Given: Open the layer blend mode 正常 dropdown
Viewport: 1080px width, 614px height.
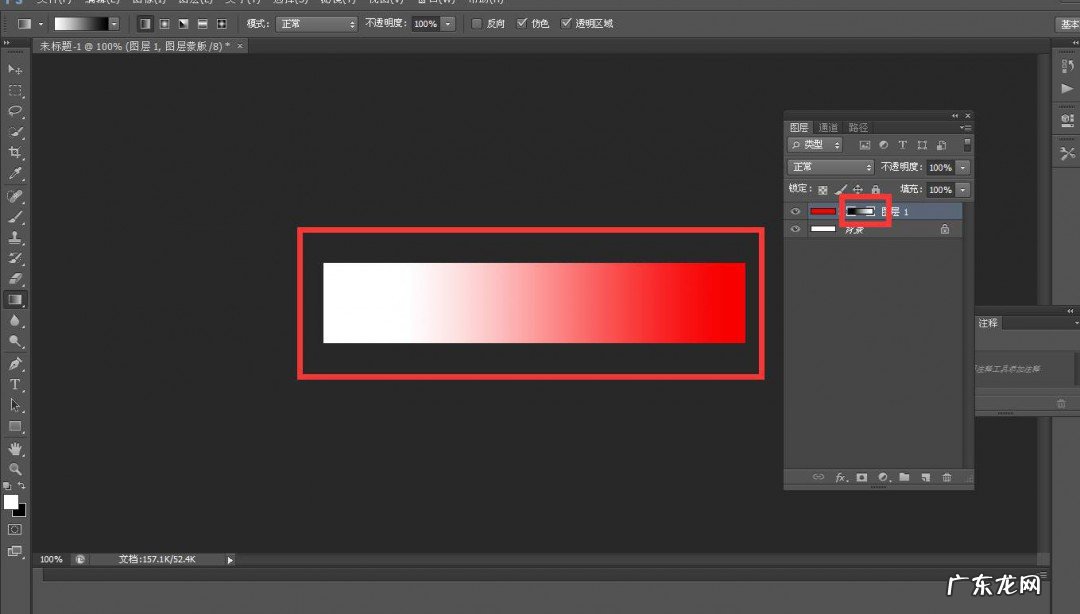Looking at the screenshot, I should [x=830, y=168].
